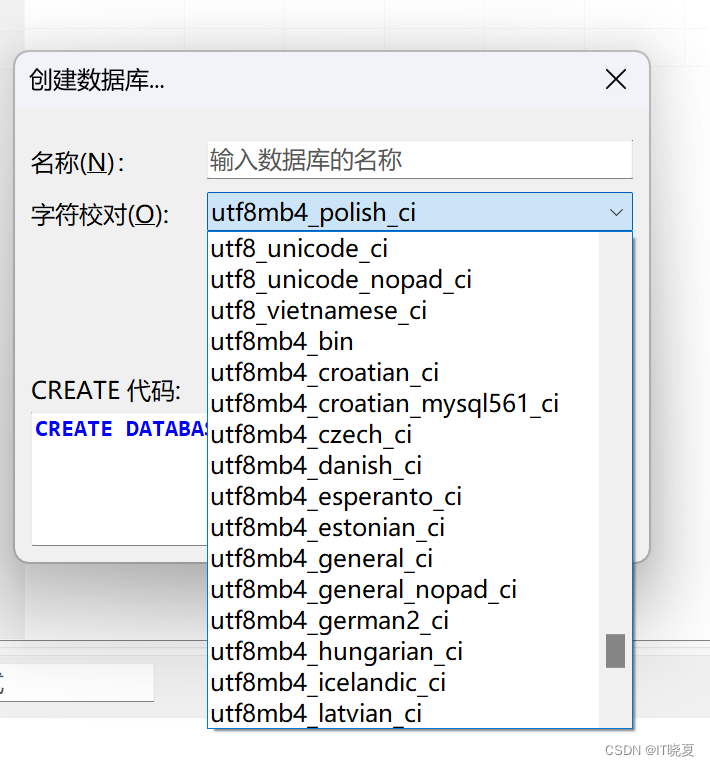The height and width of the screenshot is (766, 710).
Task: Collapse the 字符校对 combo box arrow
Action: point(616,213)
